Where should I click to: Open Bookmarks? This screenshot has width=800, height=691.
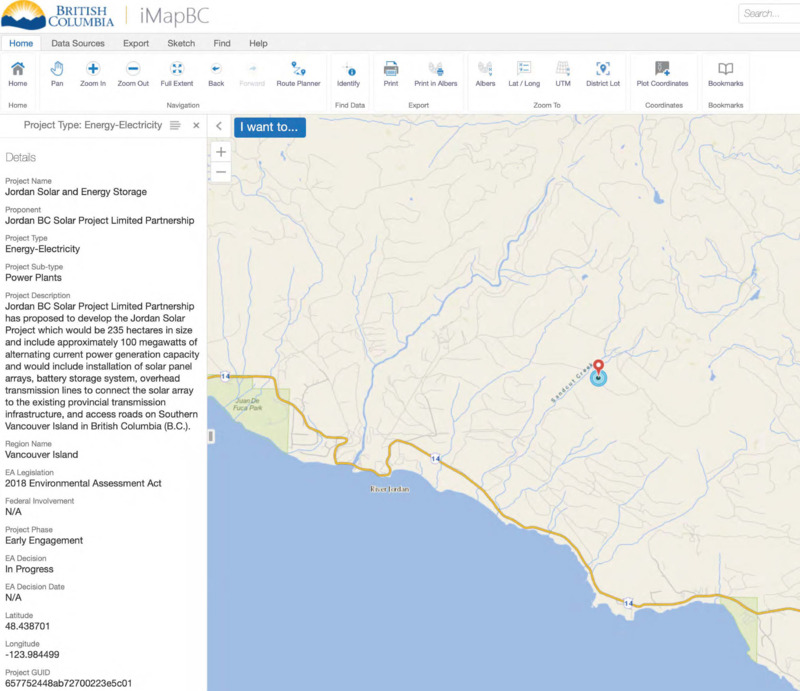(726, 74)
